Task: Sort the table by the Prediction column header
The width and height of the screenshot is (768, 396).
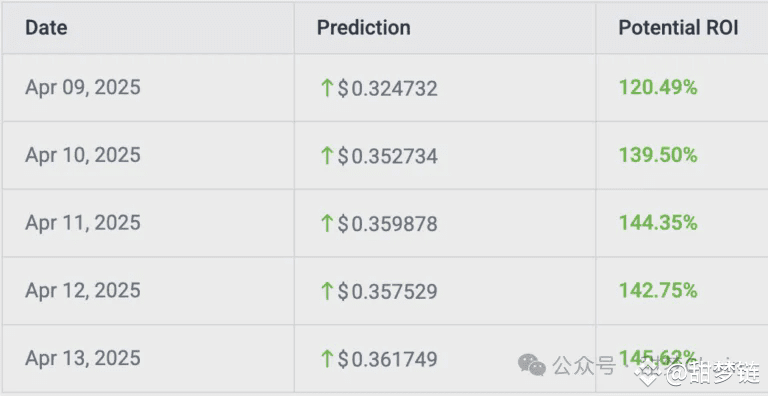Action: pyautogui.click(x=363, y=27)
